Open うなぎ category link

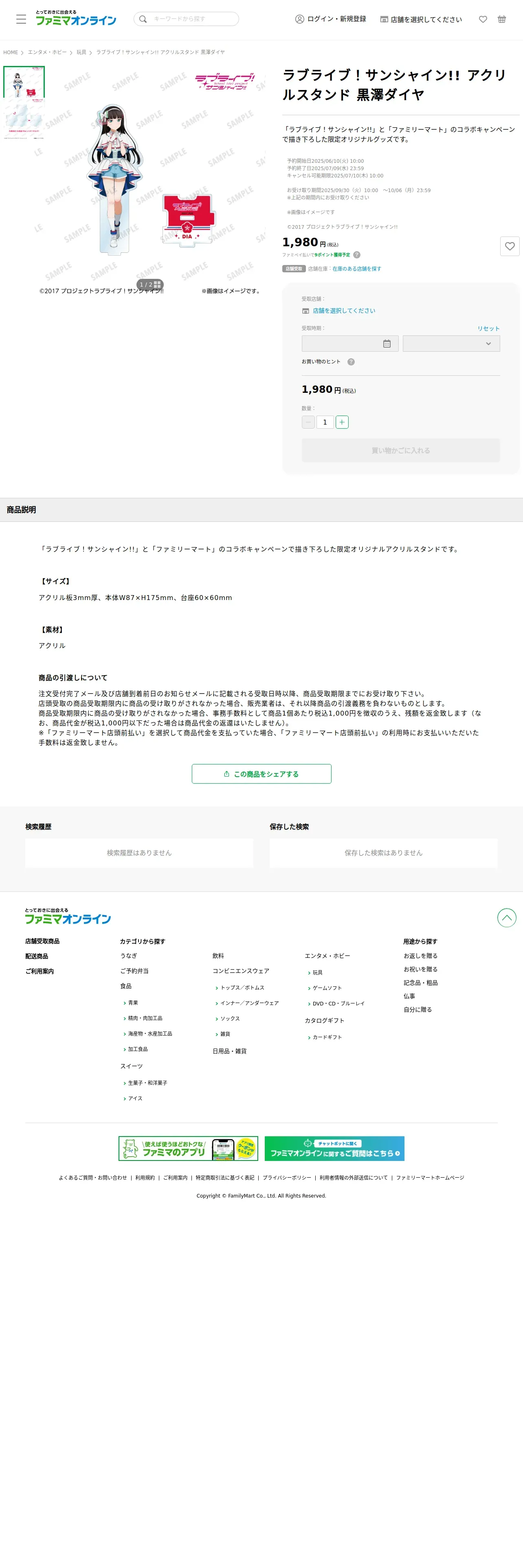[x=128, y=956]
